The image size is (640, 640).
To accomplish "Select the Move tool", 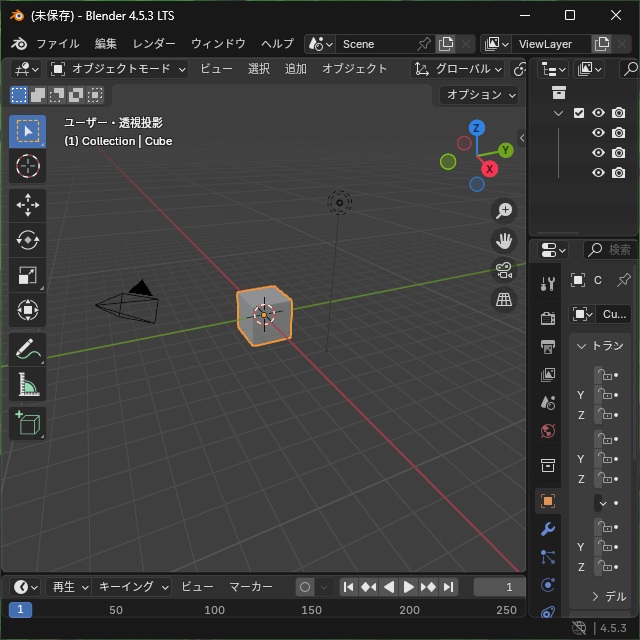I will pos(27,205).
